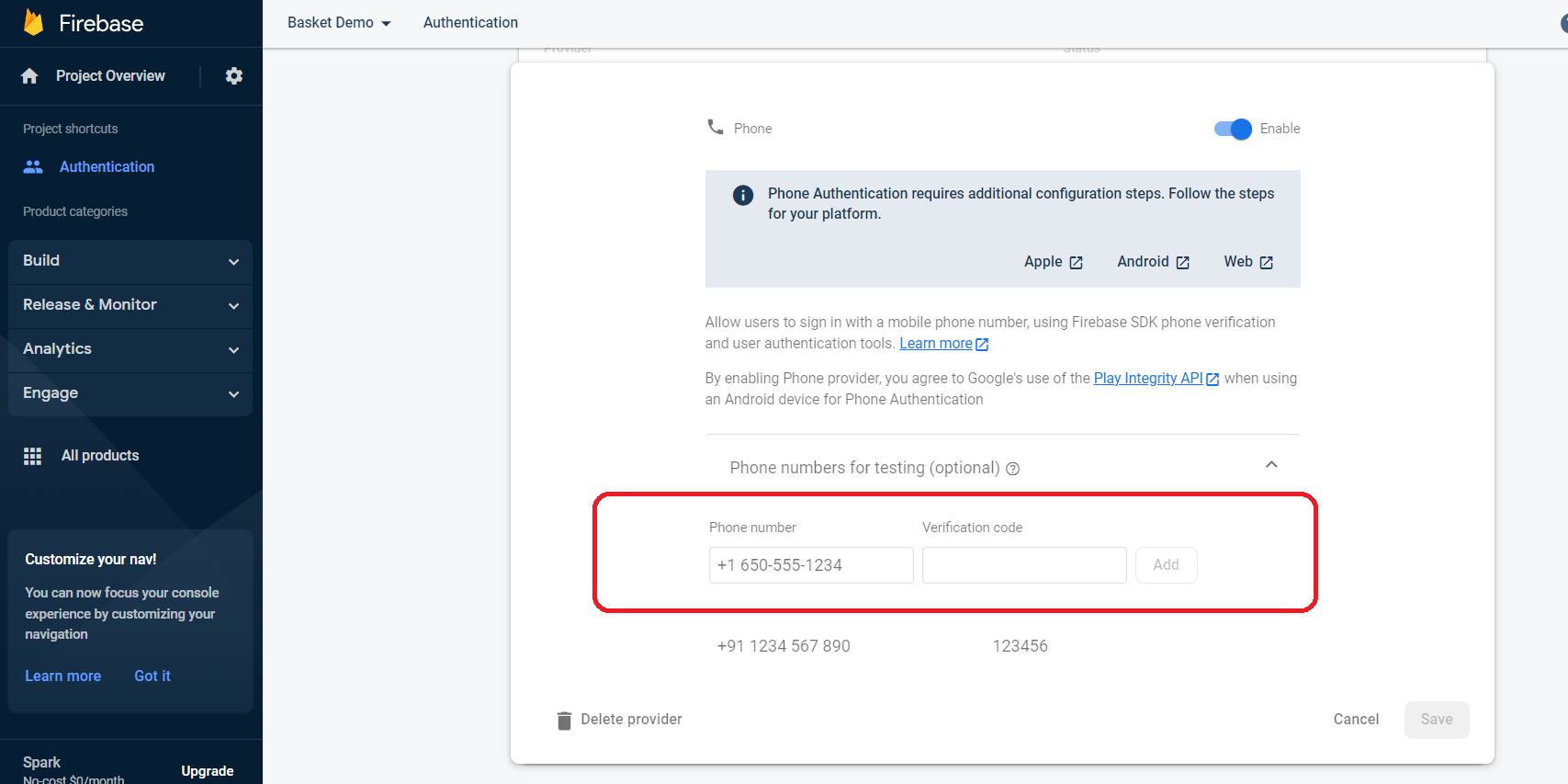Expand the Analytics category

point(130,349)
